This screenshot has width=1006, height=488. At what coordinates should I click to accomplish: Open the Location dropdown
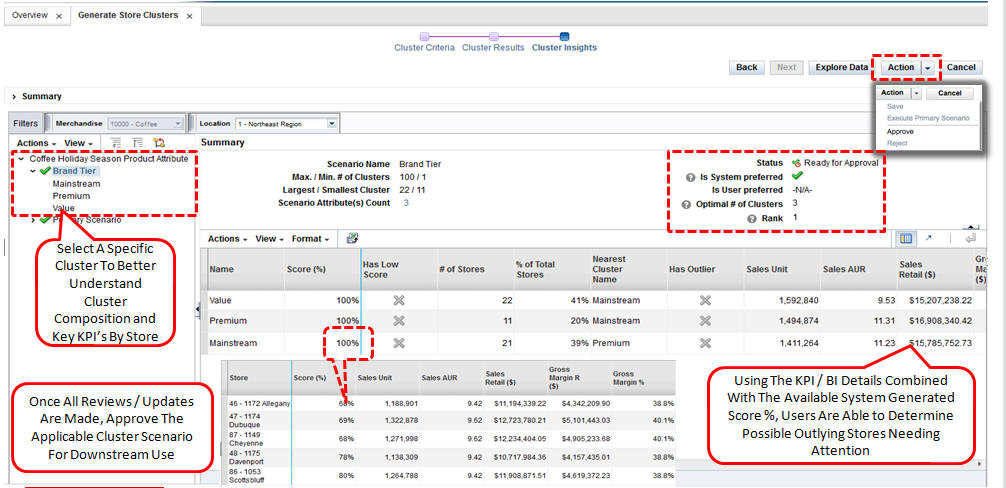click(334, 124)
